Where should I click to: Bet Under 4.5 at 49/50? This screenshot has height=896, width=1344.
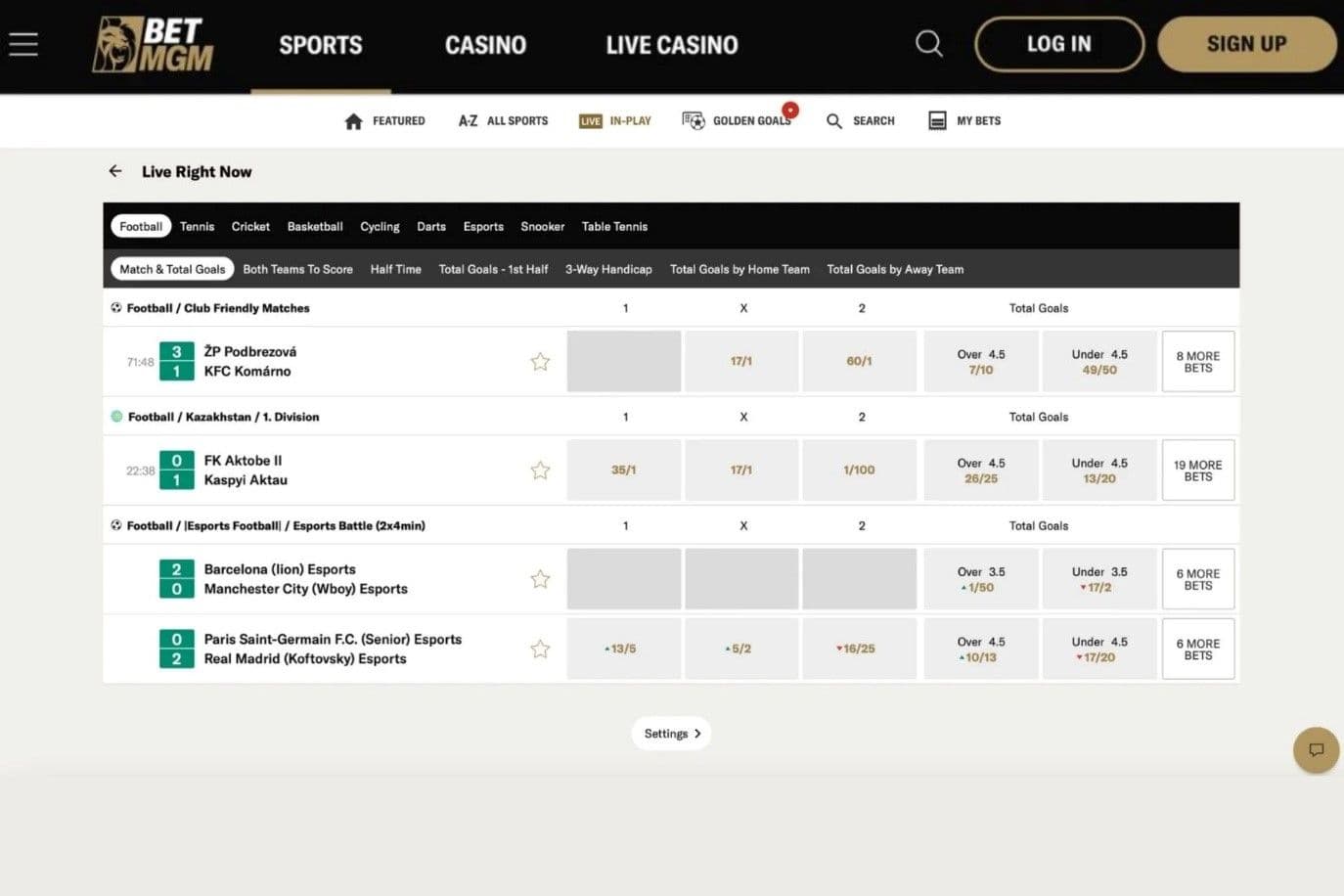click(x=1099, y=361)
